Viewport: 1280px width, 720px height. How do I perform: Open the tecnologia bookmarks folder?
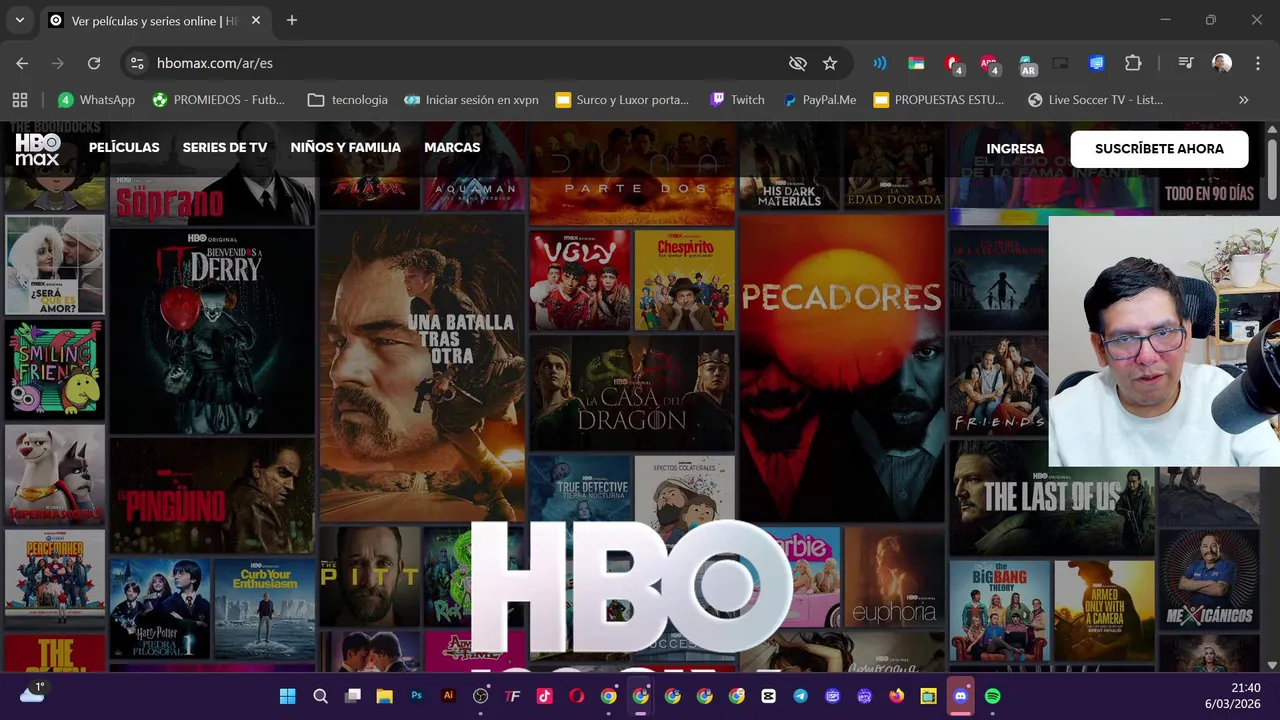point(347,100)
